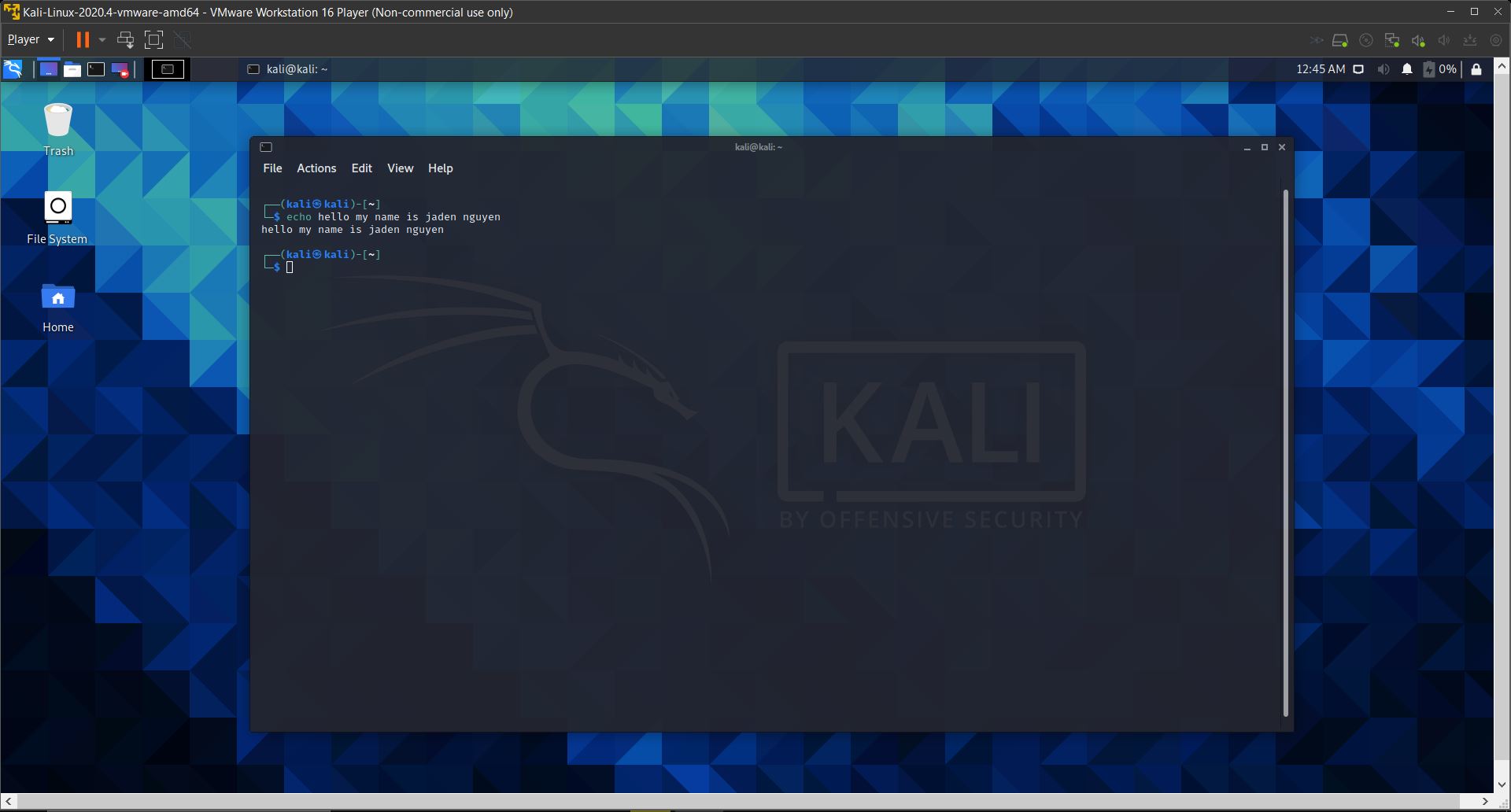Viewport: 1511px width, 812px height.
Task: Open the terminal Help menu
Action: point(441,168)
